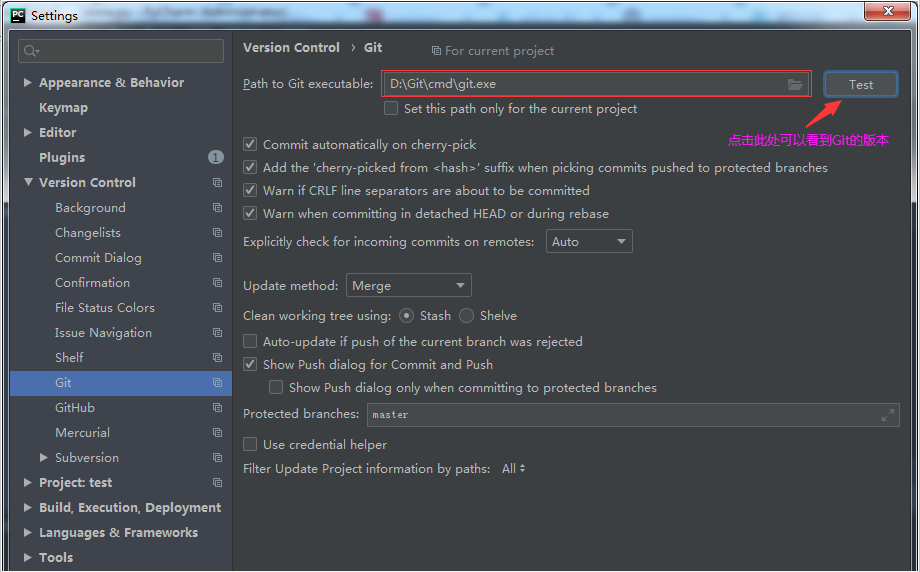Viewport: 920px width, 572px height.
Task: Click the per-project icon next to Background
Action: pyautogui.click(x=217, y=208)
